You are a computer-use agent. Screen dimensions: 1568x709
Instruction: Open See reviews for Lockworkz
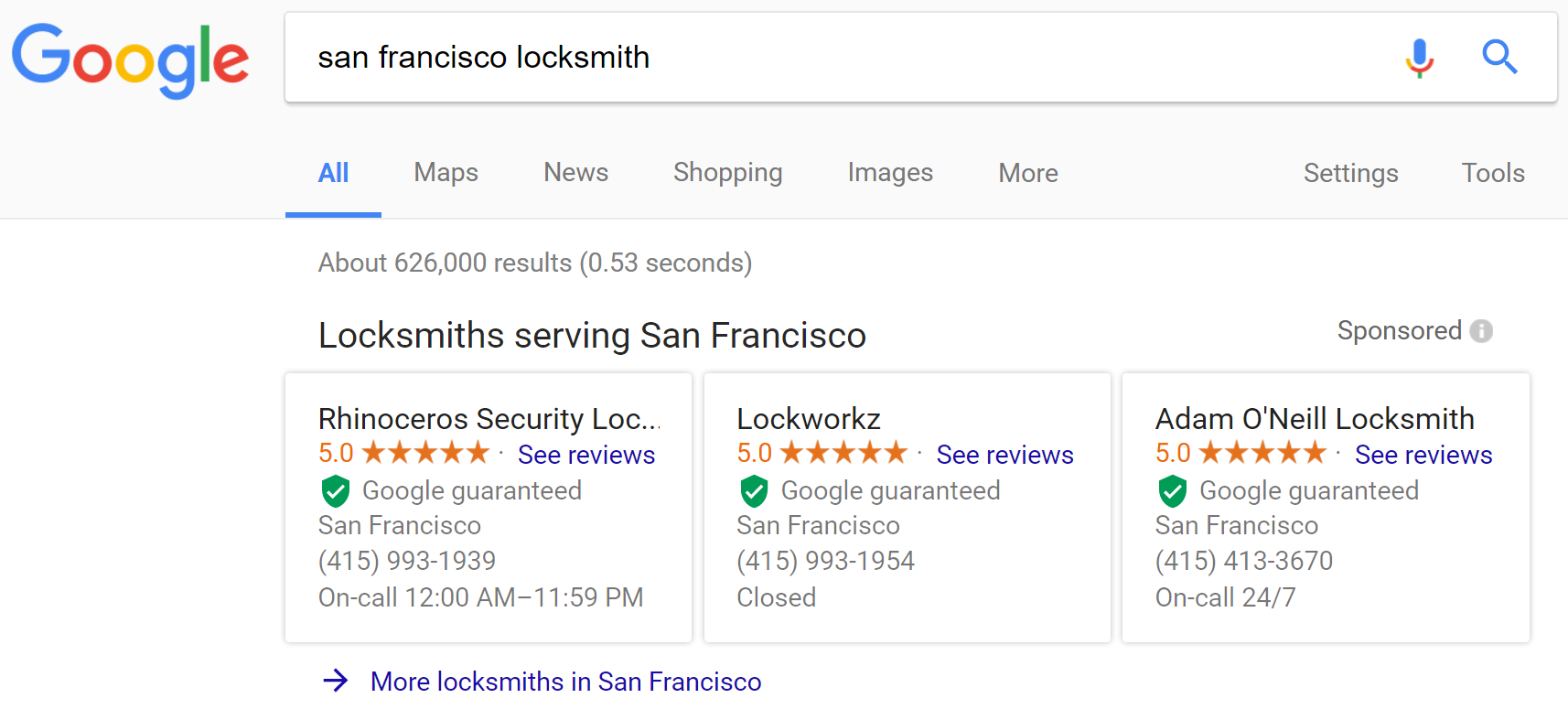click(1004, 455)
